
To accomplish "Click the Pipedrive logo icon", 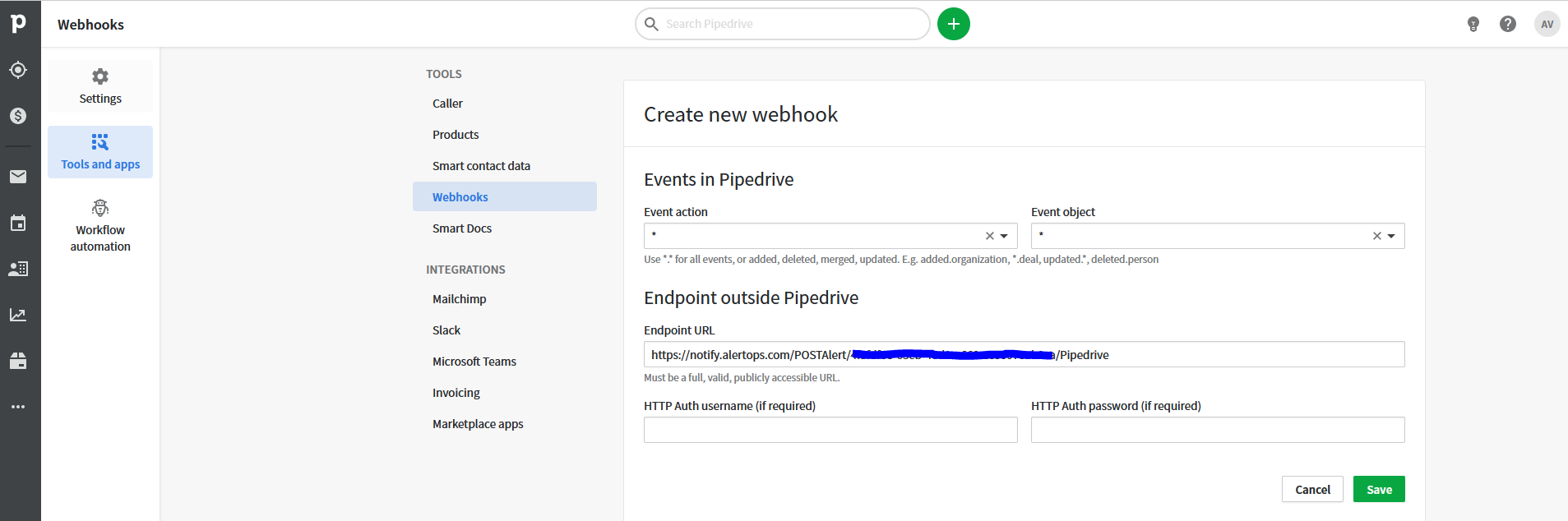I will tap(18, 24).
